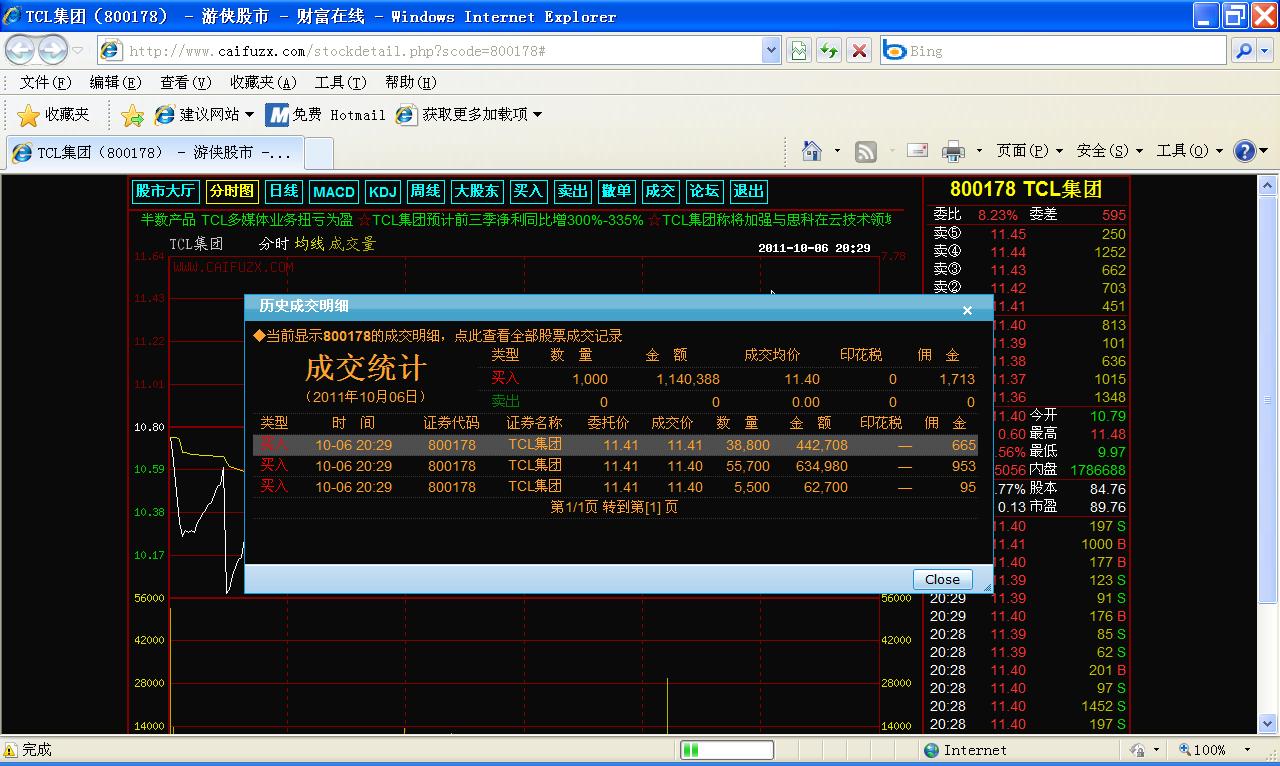This screenshot has width=1280, height=766.
Task: Click the Bing search magnifier icon
Action: [1243, 51]
